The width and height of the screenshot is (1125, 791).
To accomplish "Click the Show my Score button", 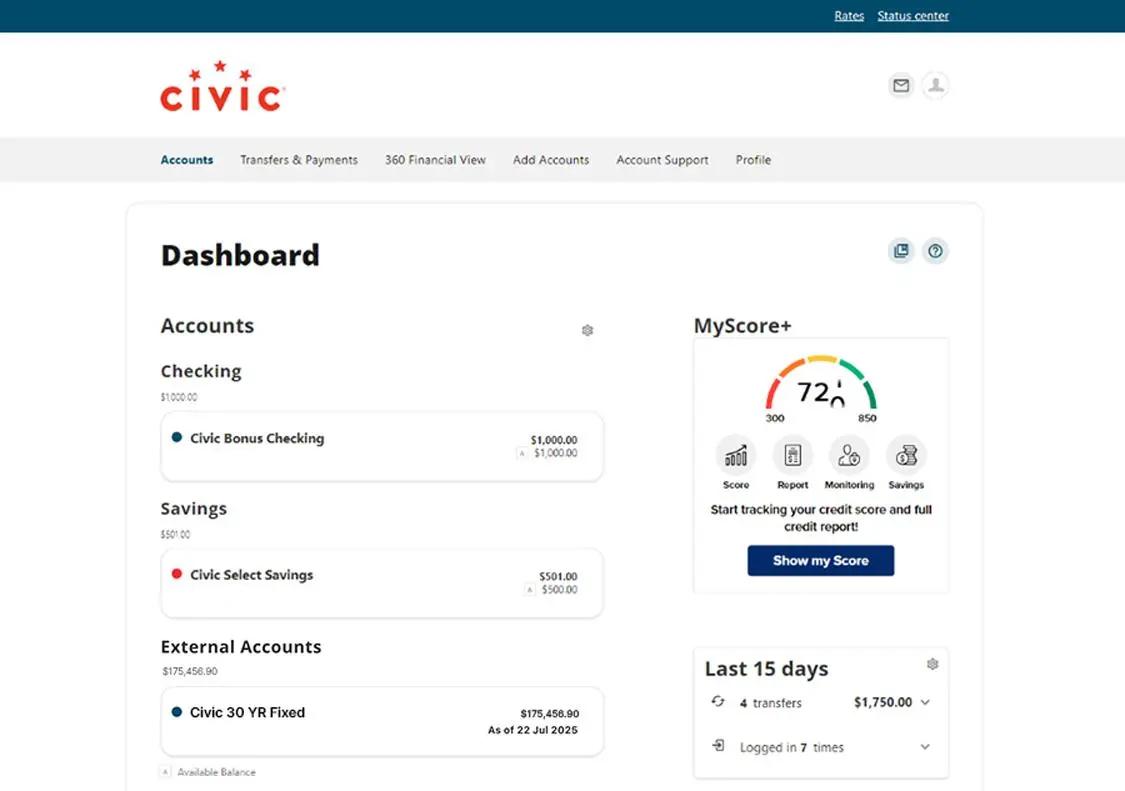I will [821, 560].
